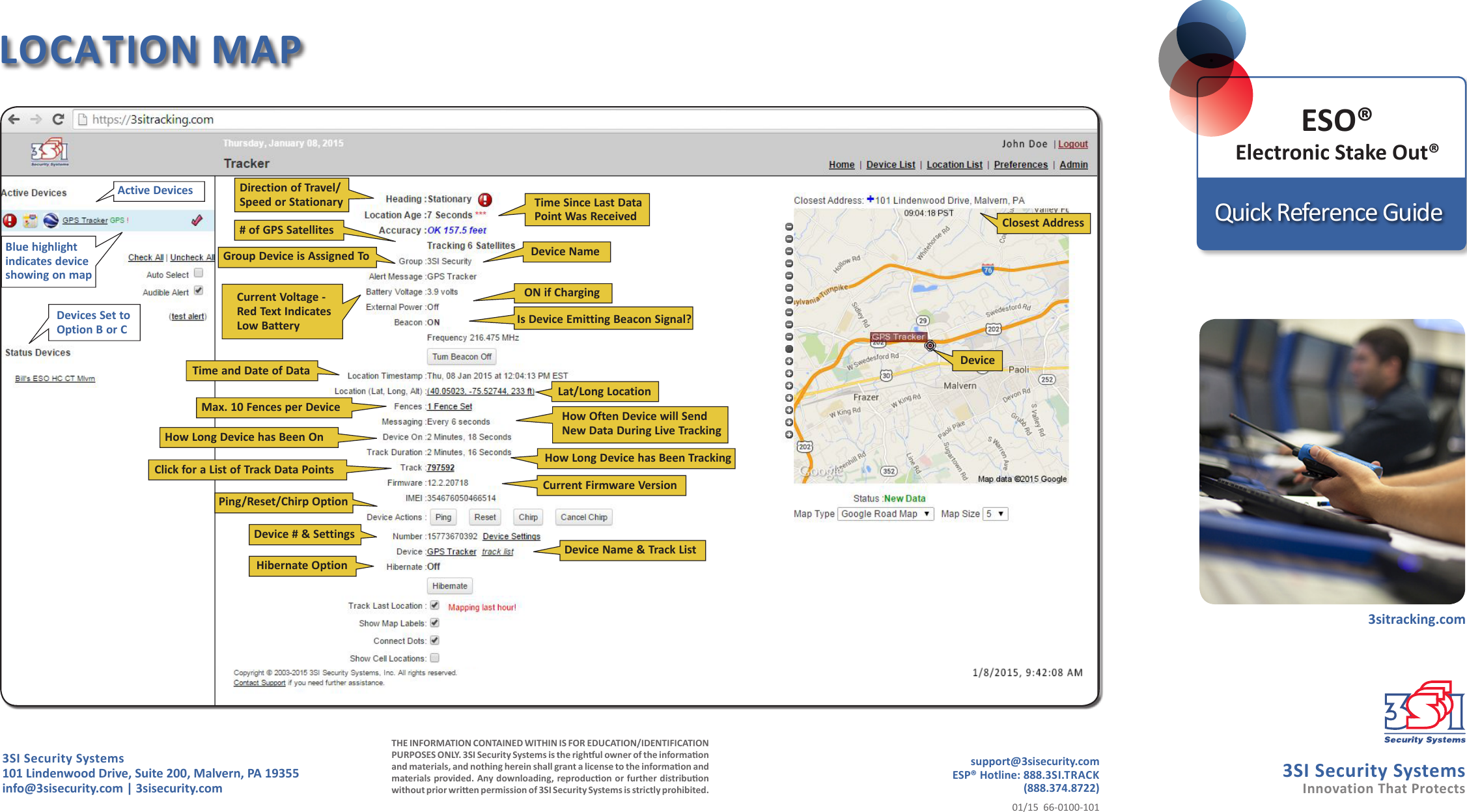
Task: Open the Map Type dropdown
Action: pyautogui.click(x=886, y=514)
